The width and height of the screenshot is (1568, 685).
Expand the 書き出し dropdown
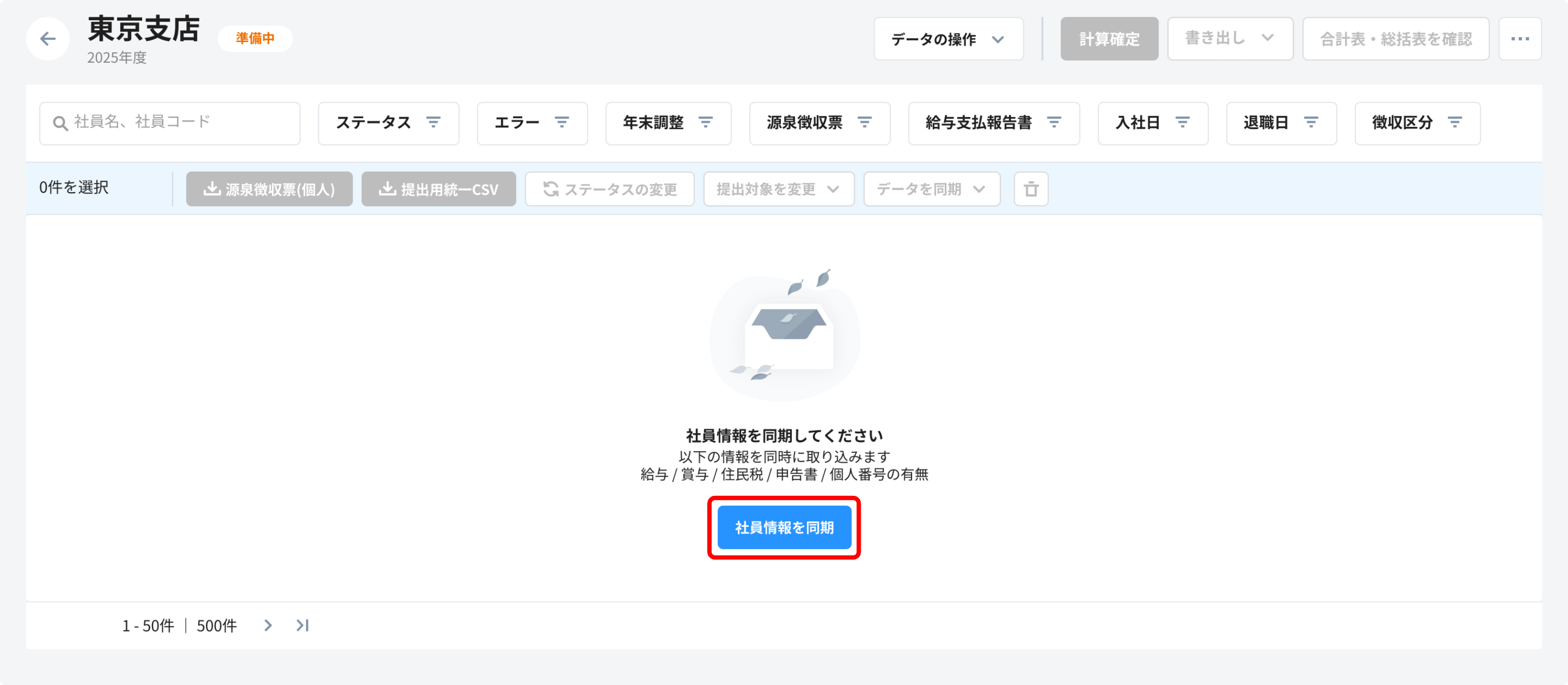(x=1229, y=39)
